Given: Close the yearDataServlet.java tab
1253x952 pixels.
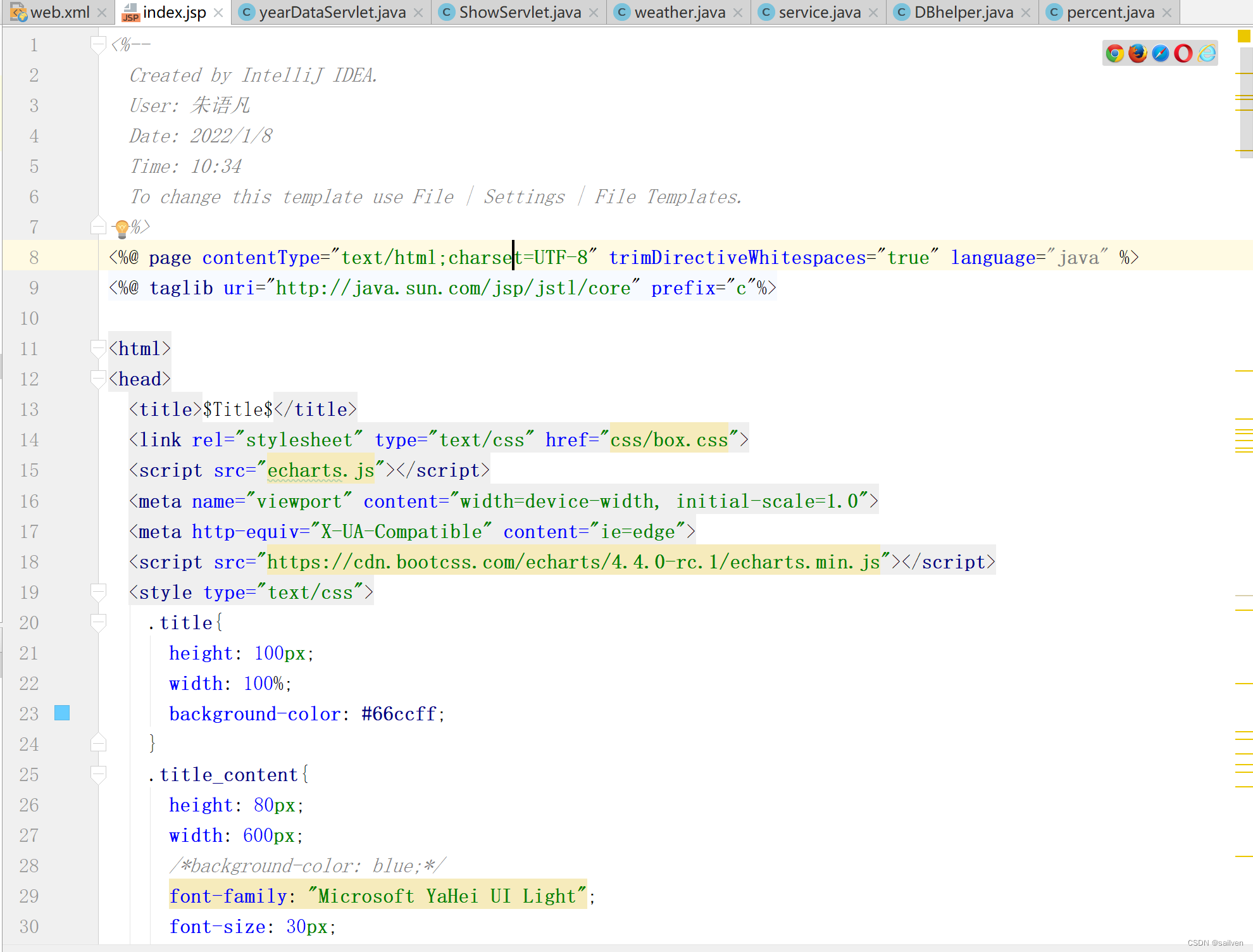Looking at the screenshot, I should pos(418,13).
